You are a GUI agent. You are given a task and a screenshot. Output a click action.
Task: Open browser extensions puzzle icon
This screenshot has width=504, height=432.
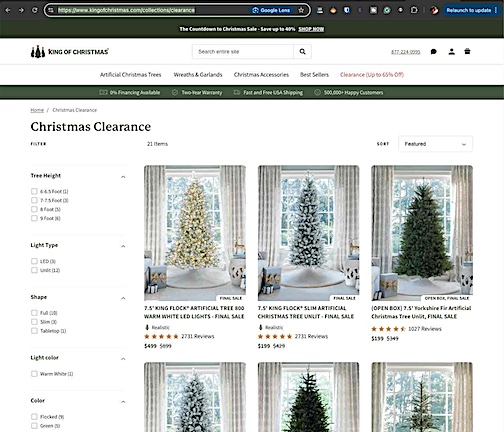pos(414,10)
